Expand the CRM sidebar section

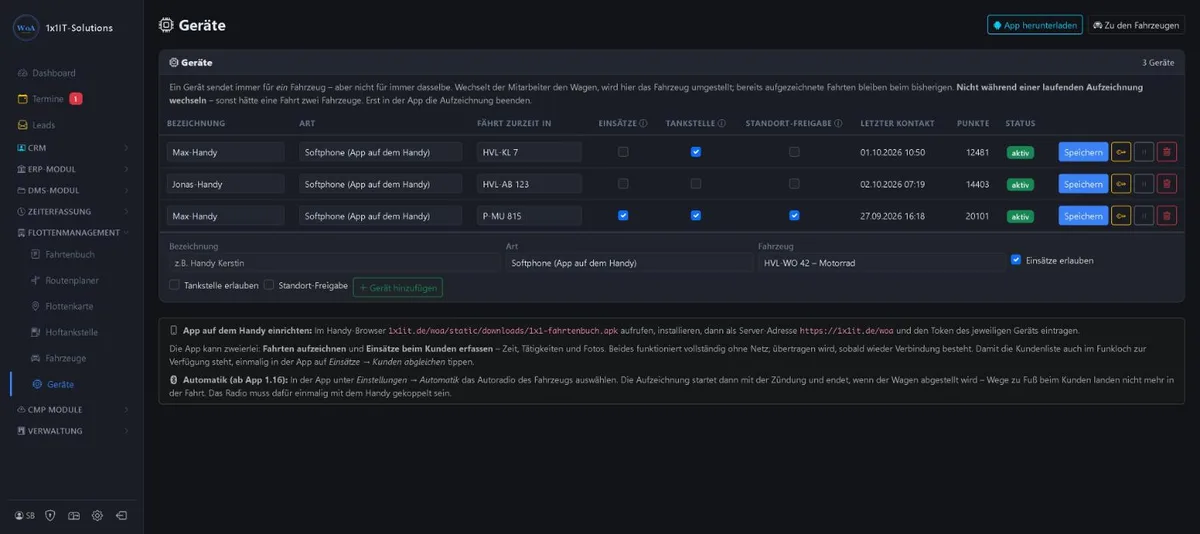72,148
